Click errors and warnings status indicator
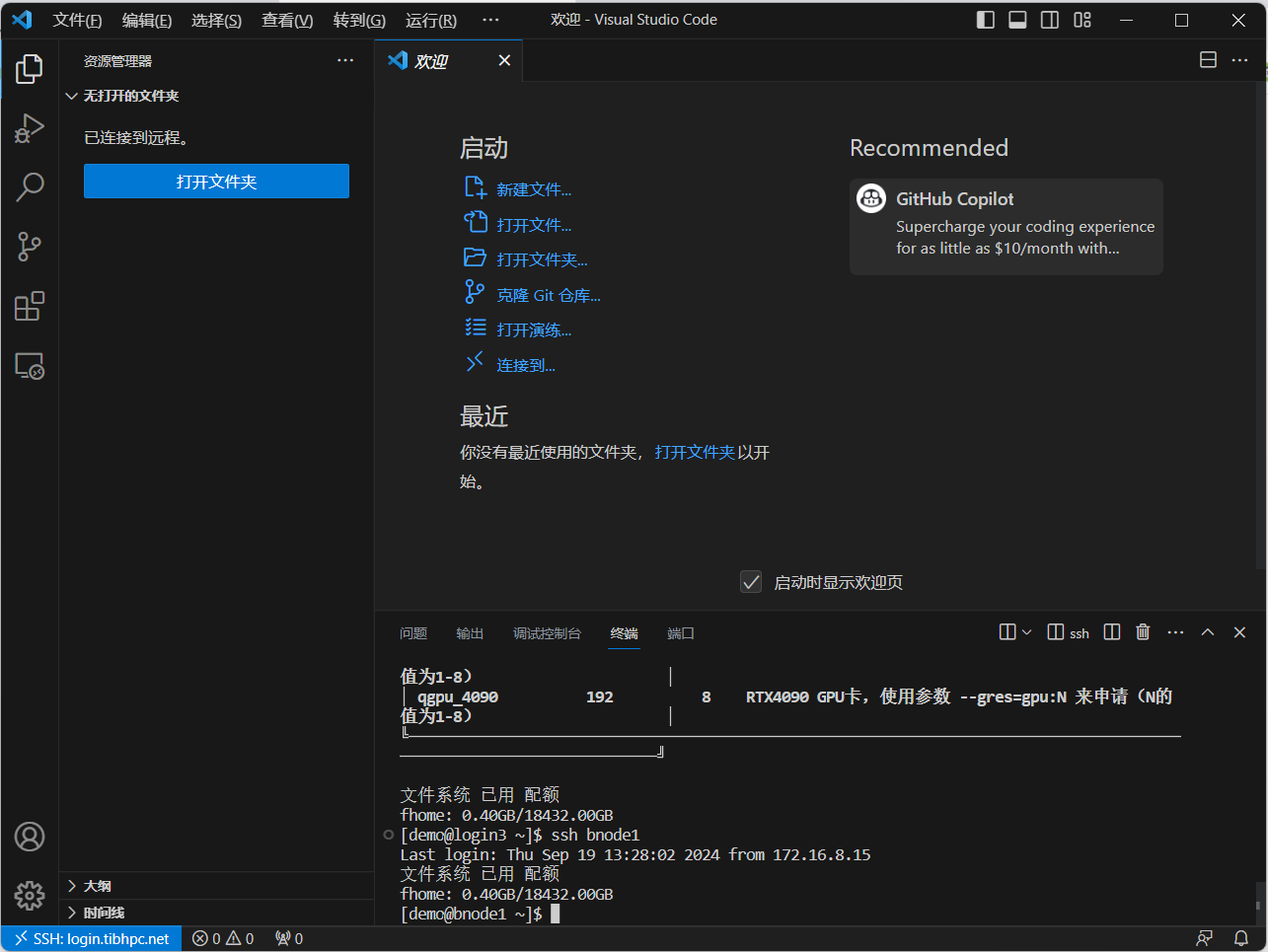This screenshot has width=1268, height=952. point(223,938)
